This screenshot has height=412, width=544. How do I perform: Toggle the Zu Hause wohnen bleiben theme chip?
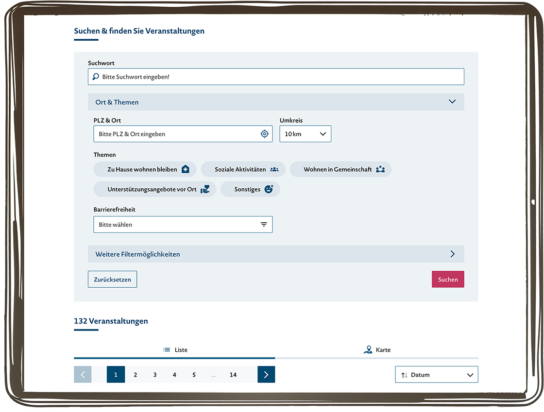145,169
